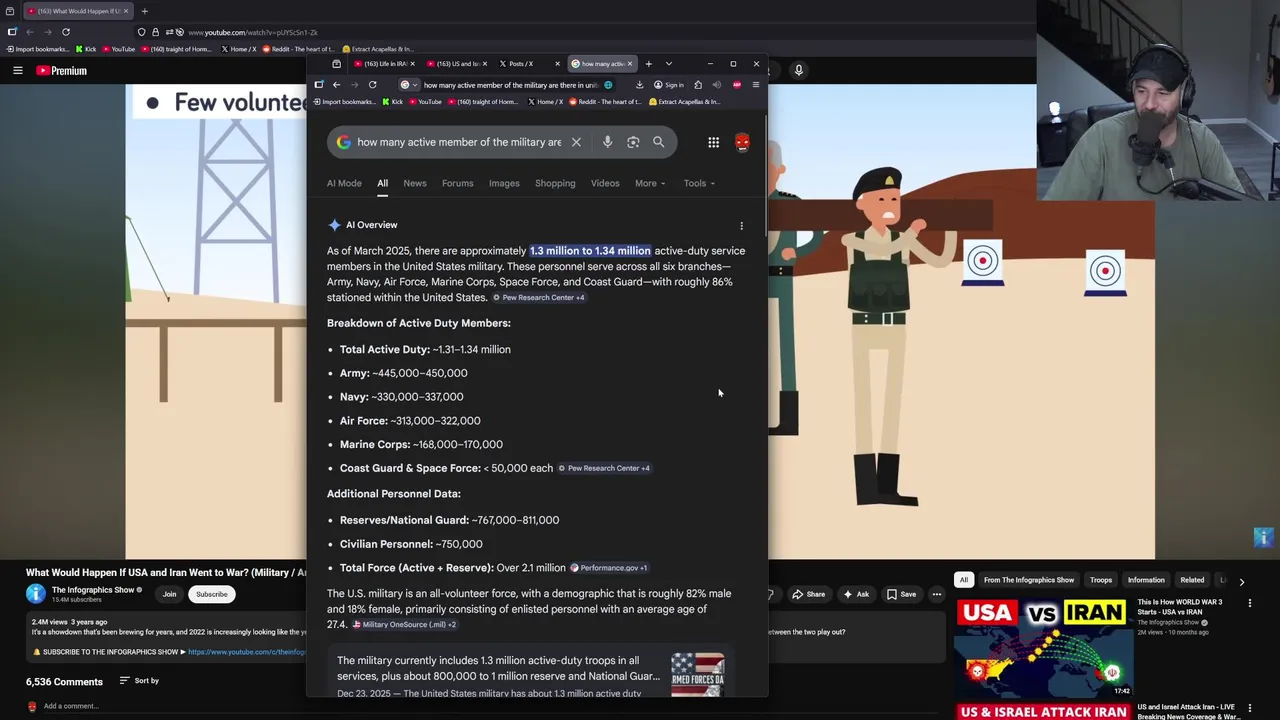Click the YouTube voice search microphone
The width and height of the screenshot is (1280, 720).
point(798,70)
